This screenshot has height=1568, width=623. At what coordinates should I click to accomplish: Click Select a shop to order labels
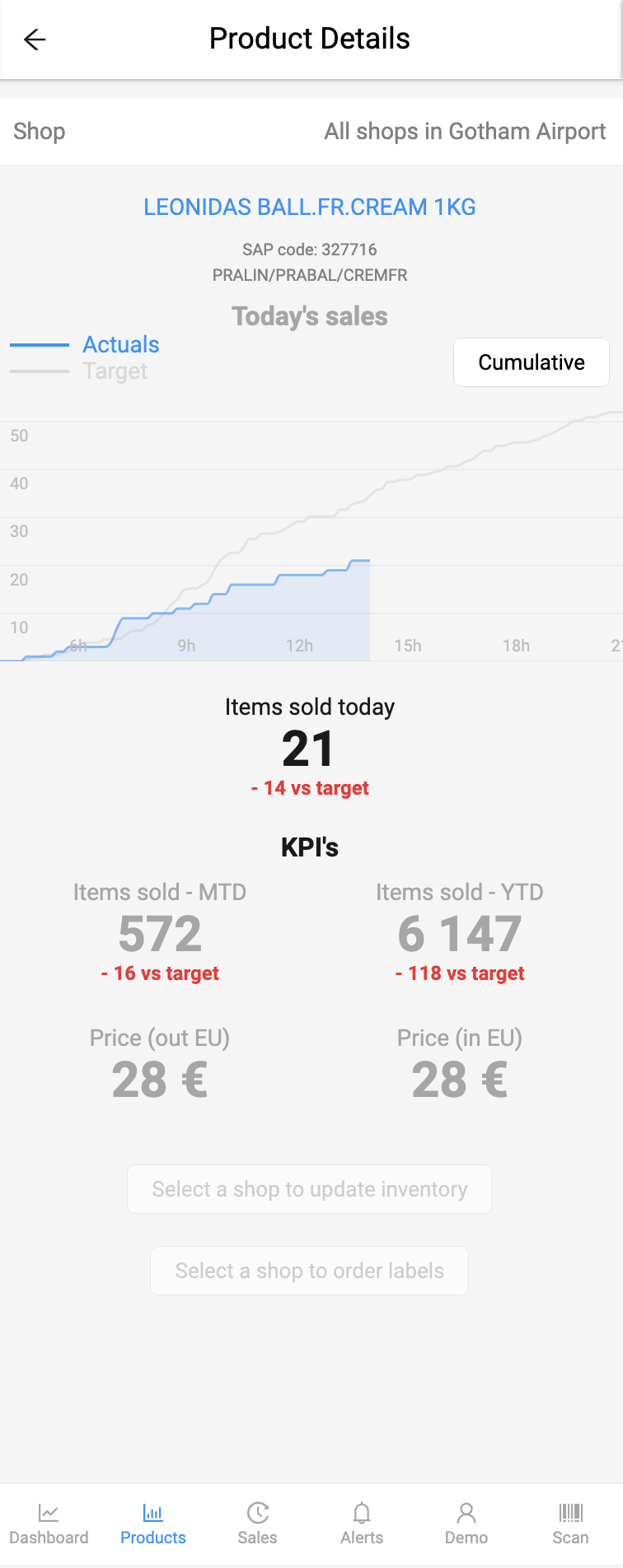pyautogui.click(x=310, y=1271)
